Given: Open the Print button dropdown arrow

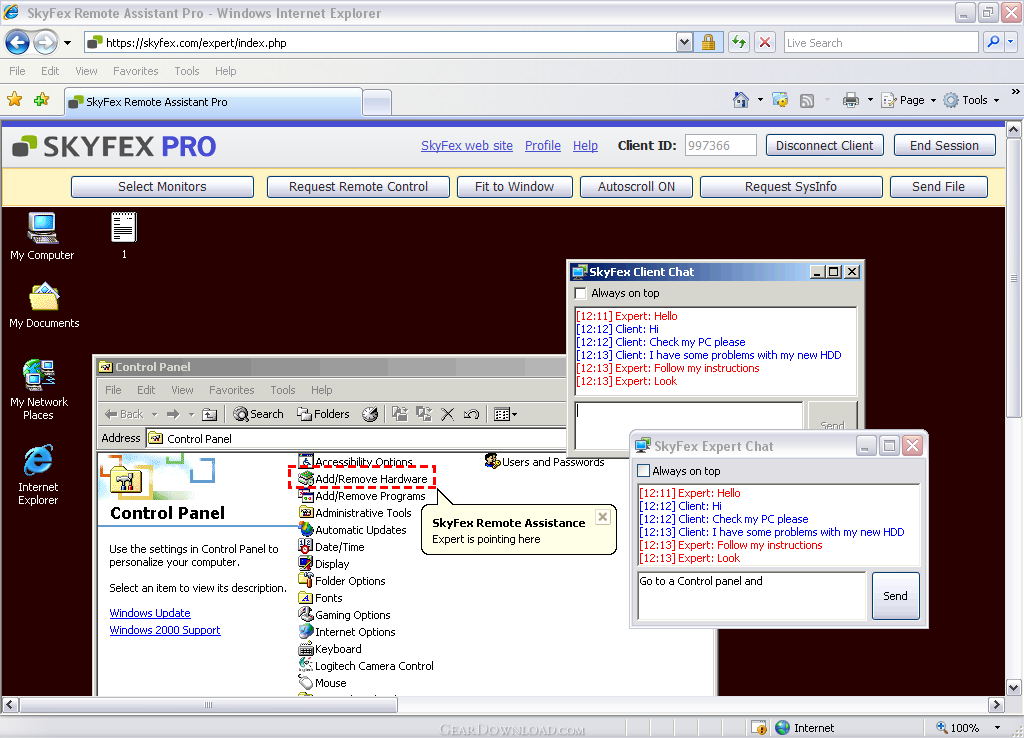Looking at the screenshot, I should pos(870,100).
